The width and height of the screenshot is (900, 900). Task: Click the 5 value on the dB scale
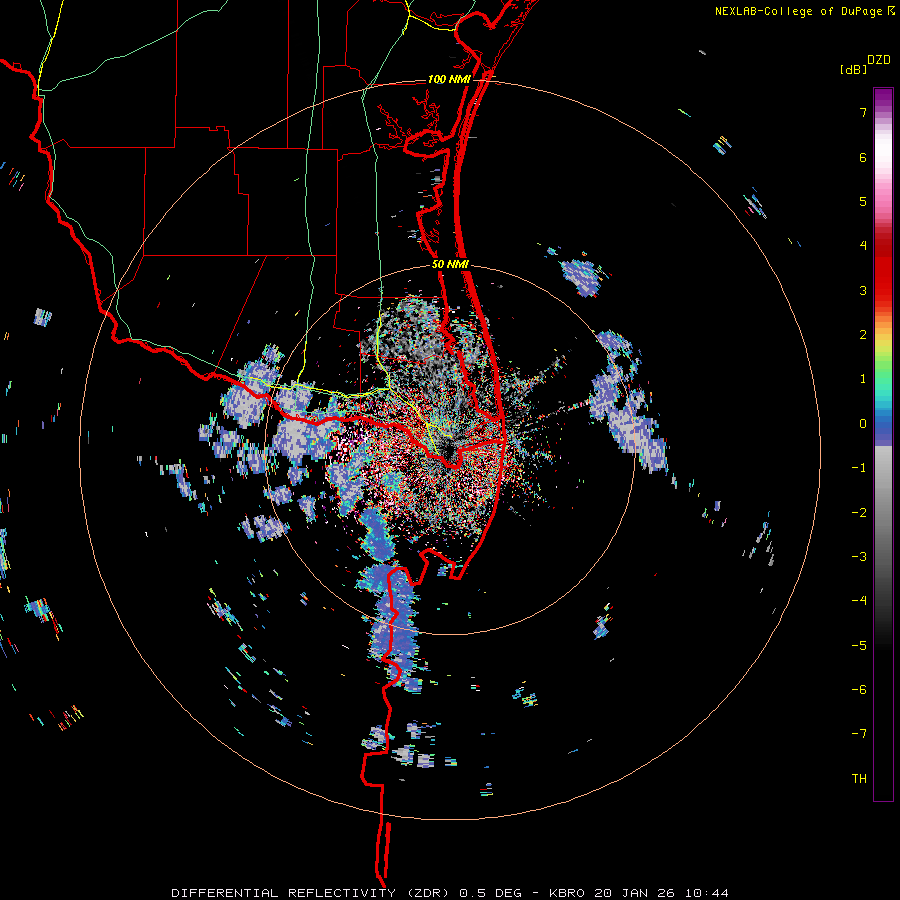pos(863,201)
